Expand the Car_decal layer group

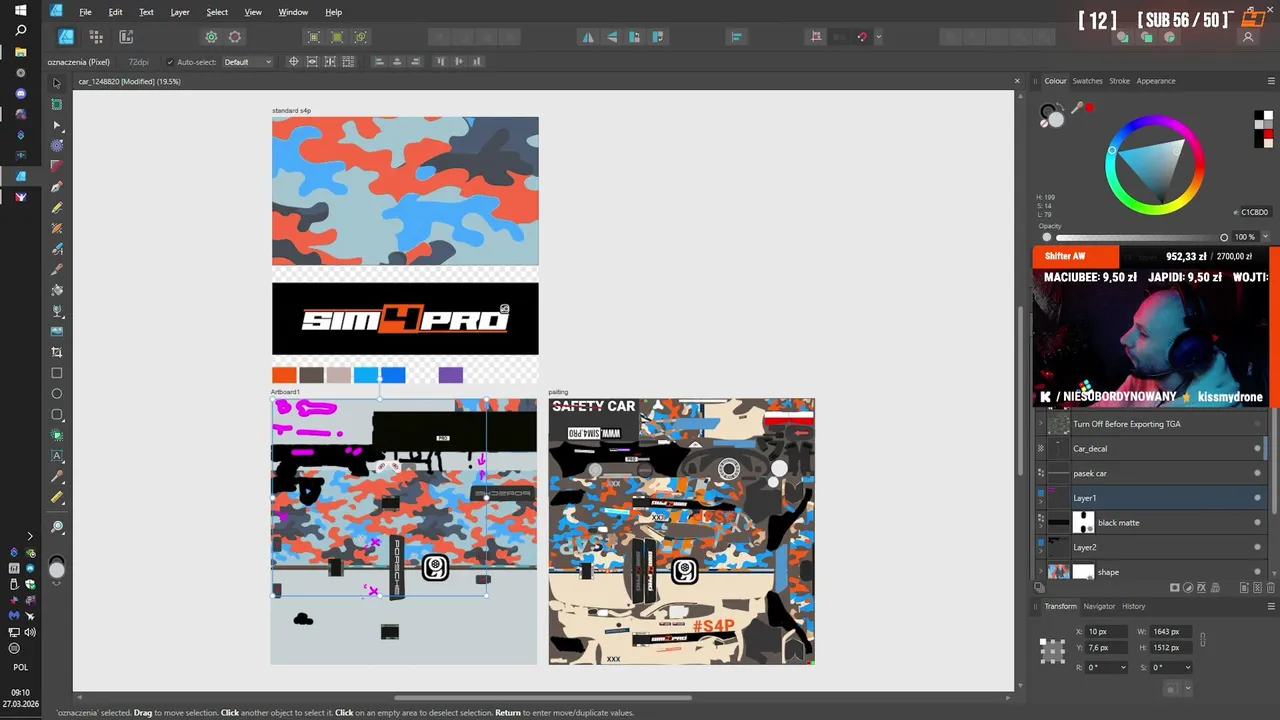(x=1040, y=448)
